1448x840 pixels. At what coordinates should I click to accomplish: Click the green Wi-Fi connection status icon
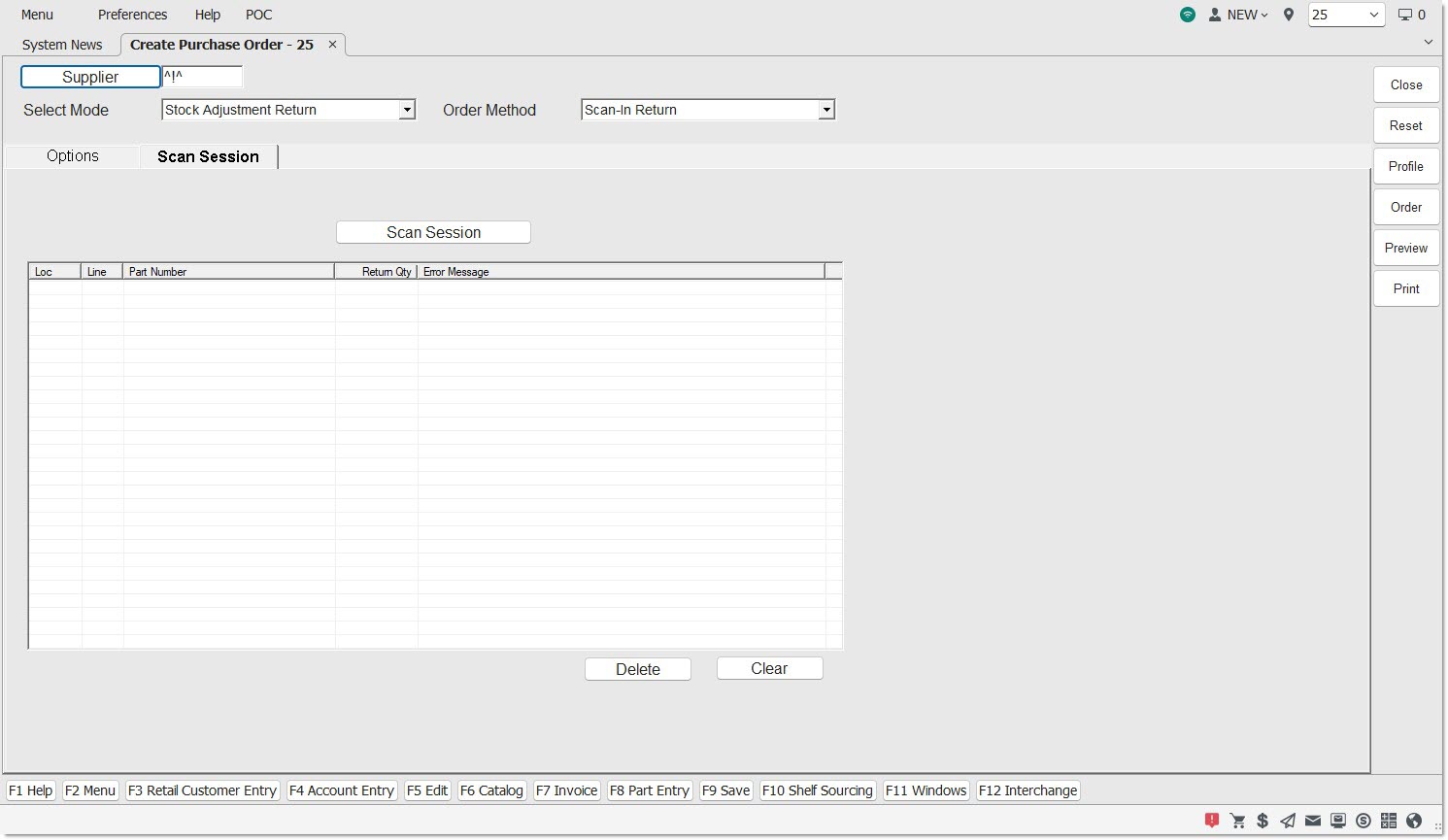[1188, 15]
